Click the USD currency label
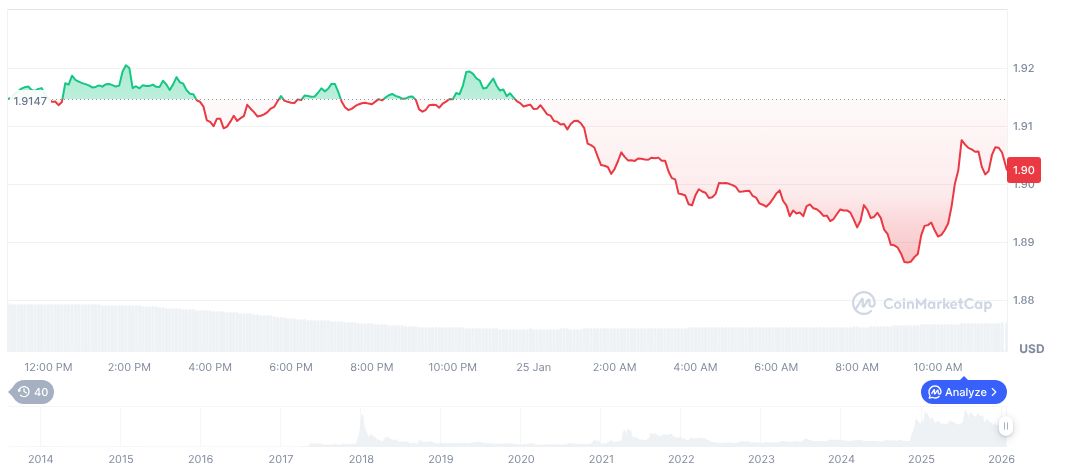 pos(1031,349)
